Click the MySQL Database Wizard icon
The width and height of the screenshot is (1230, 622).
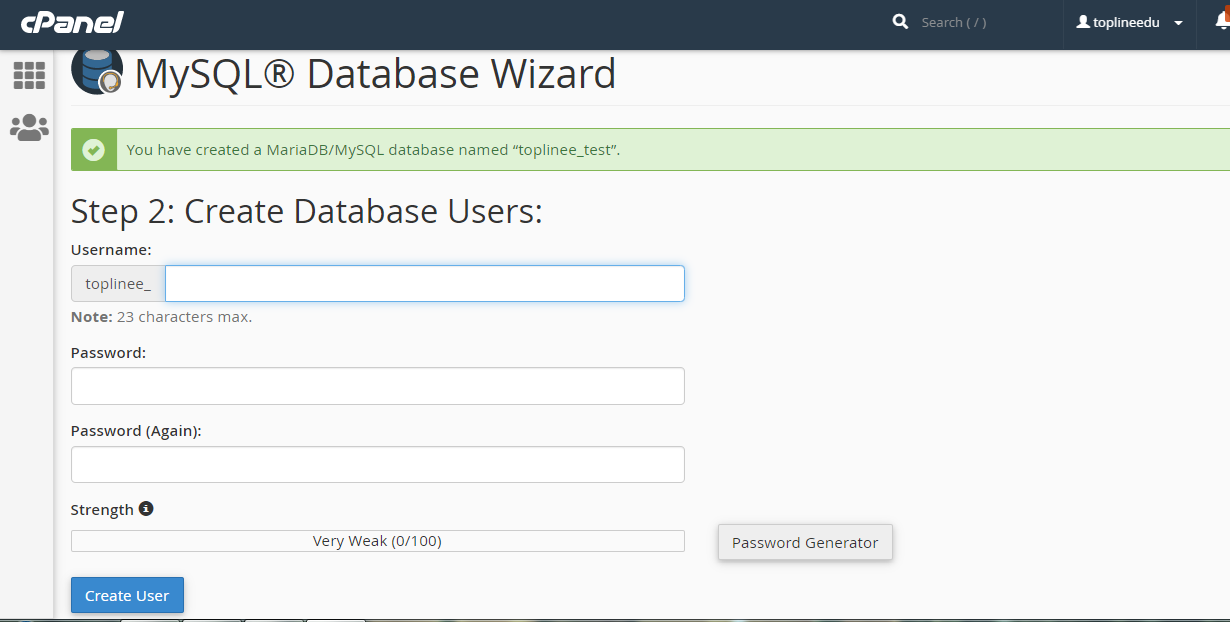[x=97, y=72]
